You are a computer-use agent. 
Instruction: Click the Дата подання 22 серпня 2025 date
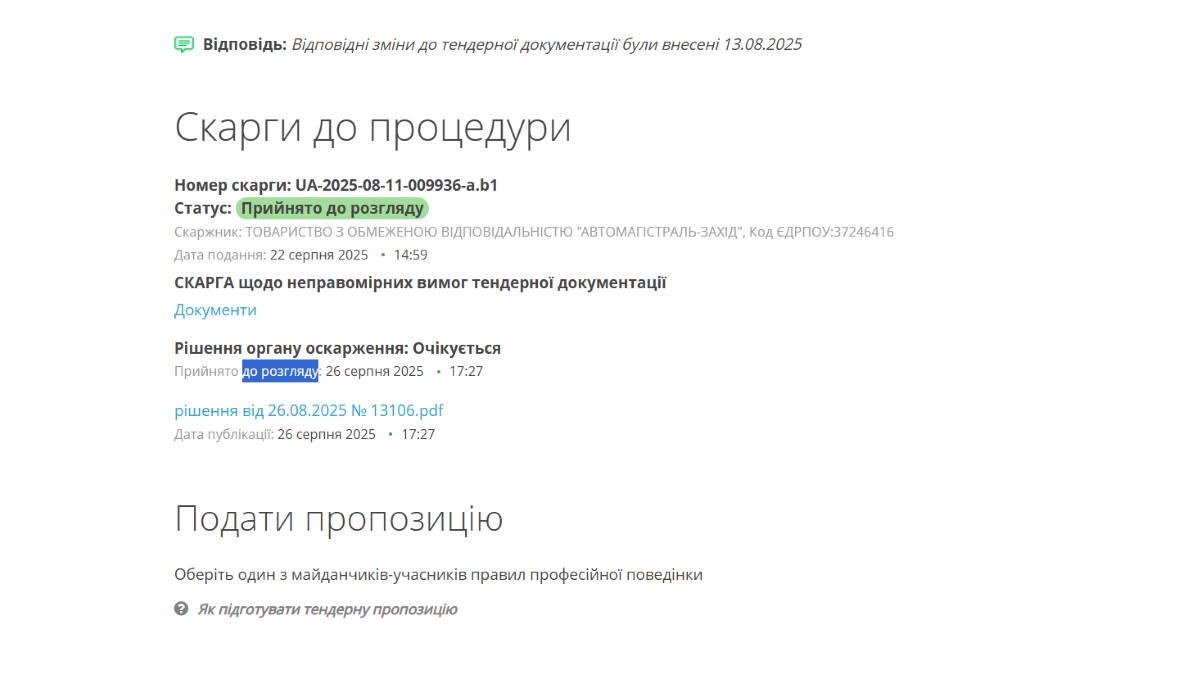pyautogui.click(x=318, y=255)
